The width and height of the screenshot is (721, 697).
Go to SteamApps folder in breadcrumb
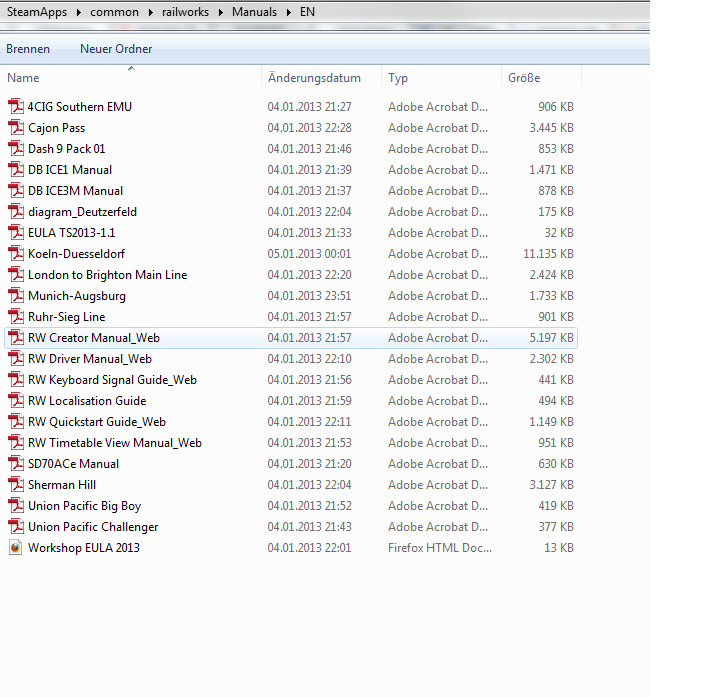tap(37, 12)
